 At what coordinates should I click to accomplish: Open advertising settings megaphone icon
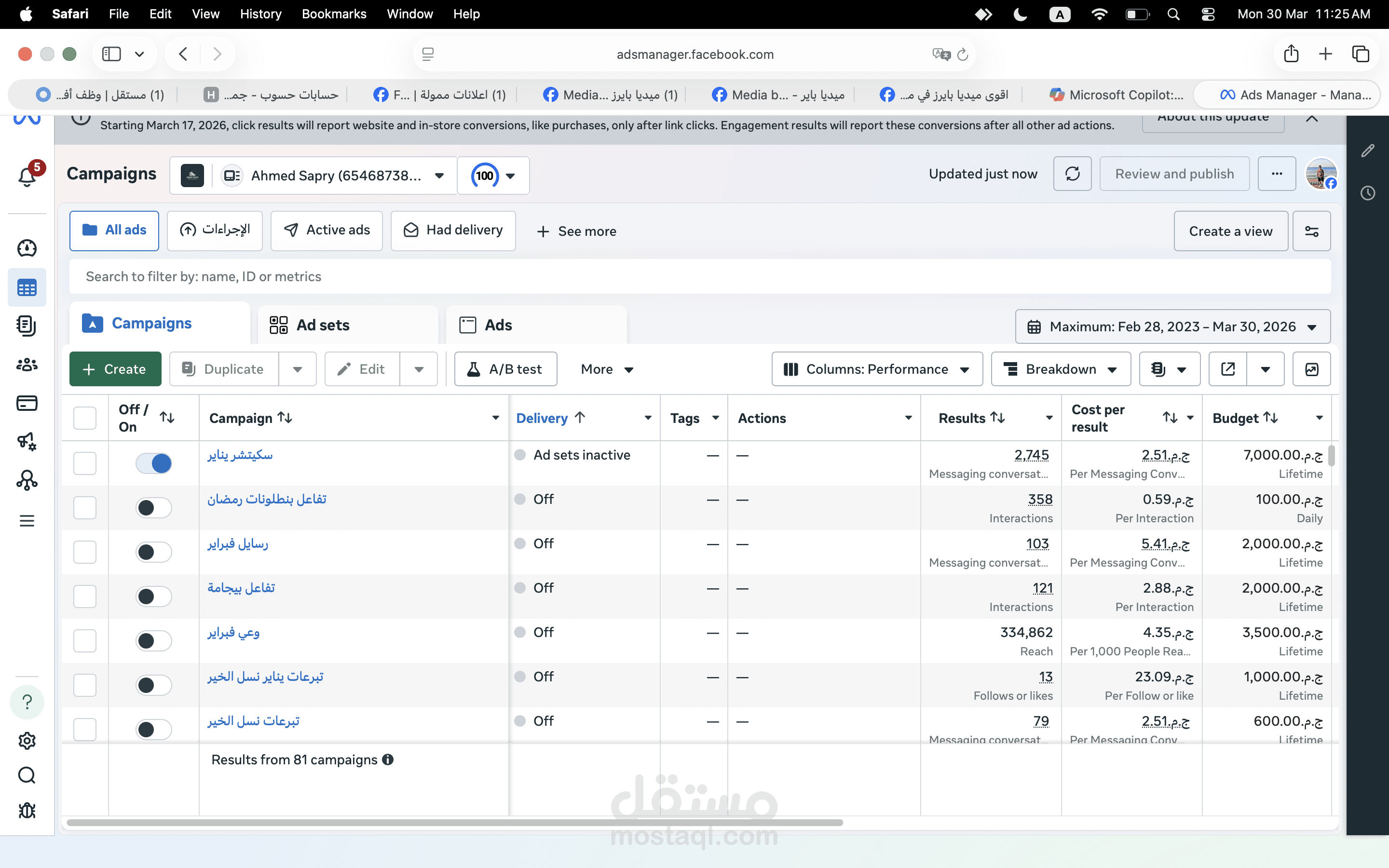coord(27,441)
